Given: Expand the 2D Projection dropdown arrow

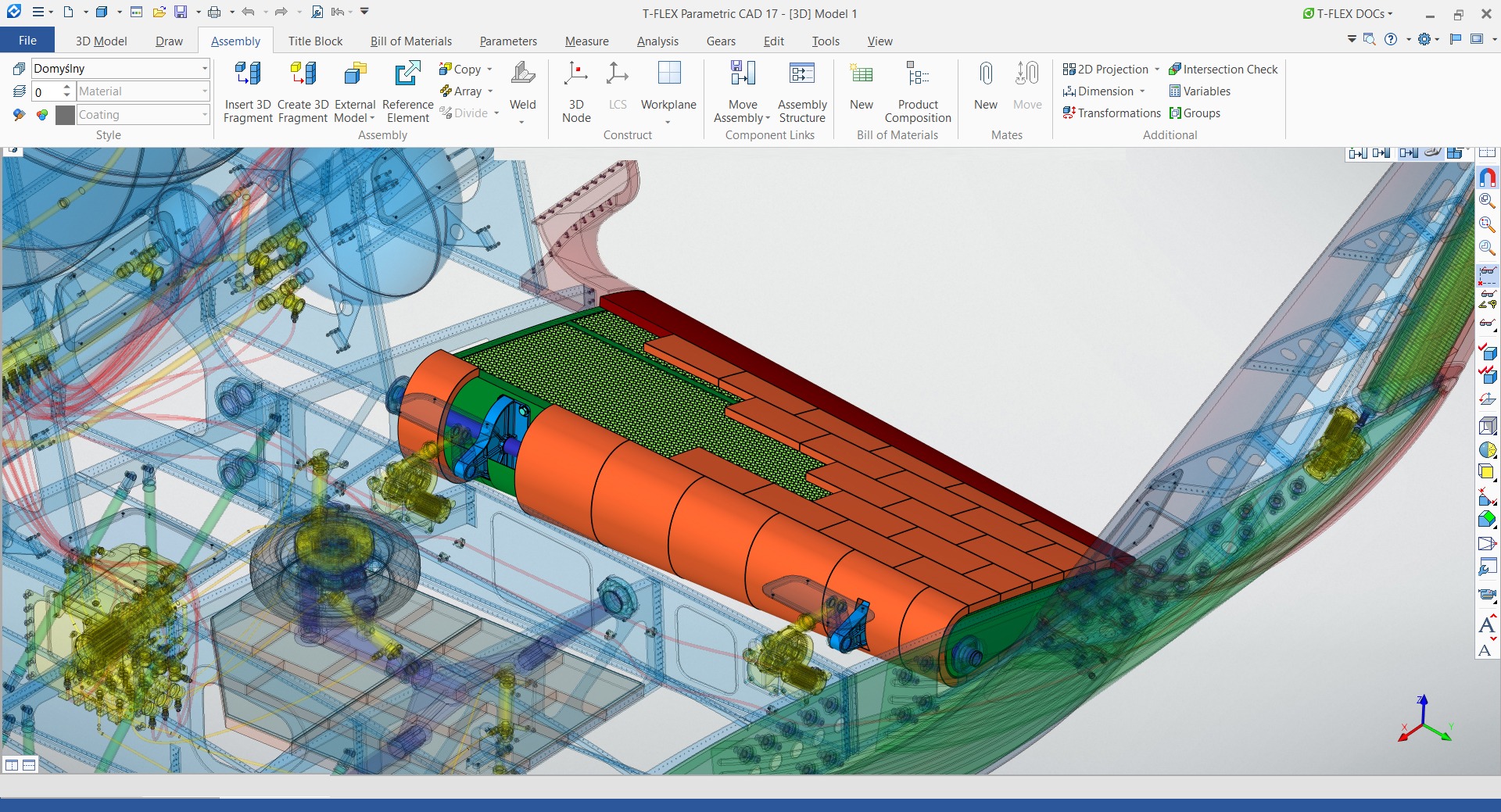Looking at the screenshot, I should (x=1157, y=70).
